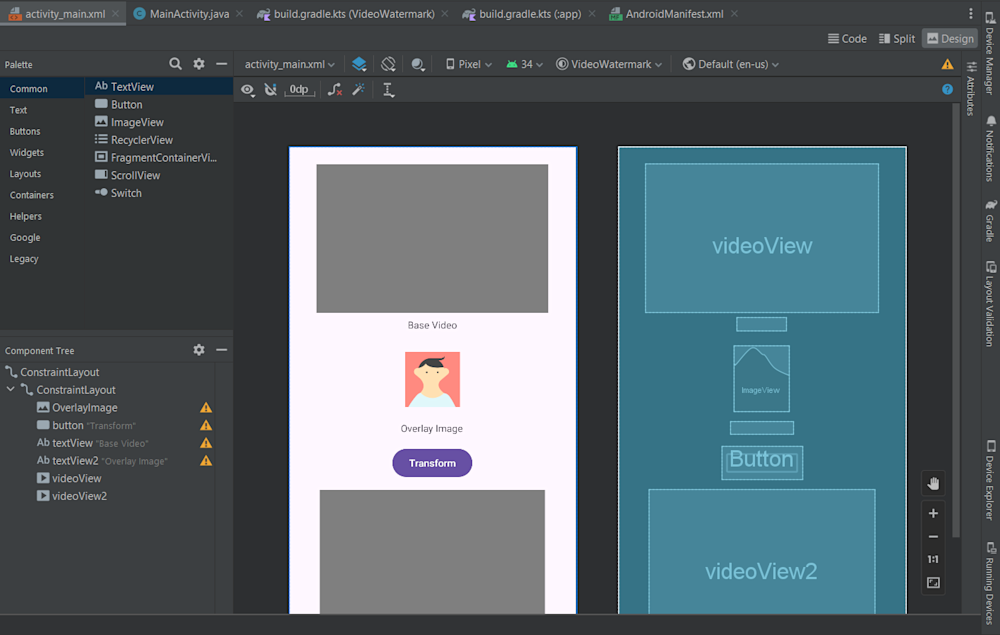Switch to Split view mode
The width and height of the screenshot is (1000, 635).
click(896, 38)
